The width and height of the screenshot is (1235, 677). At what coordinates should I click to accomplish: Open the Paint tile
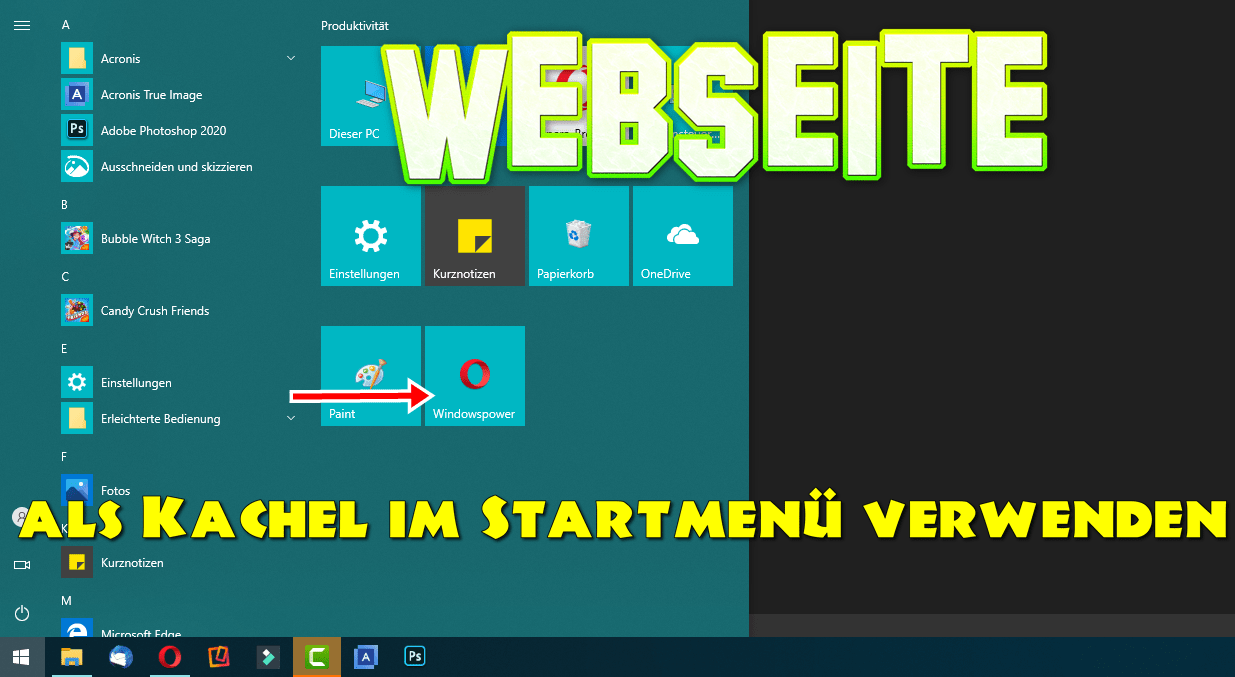pyautogui.click(x=371, y=376)
